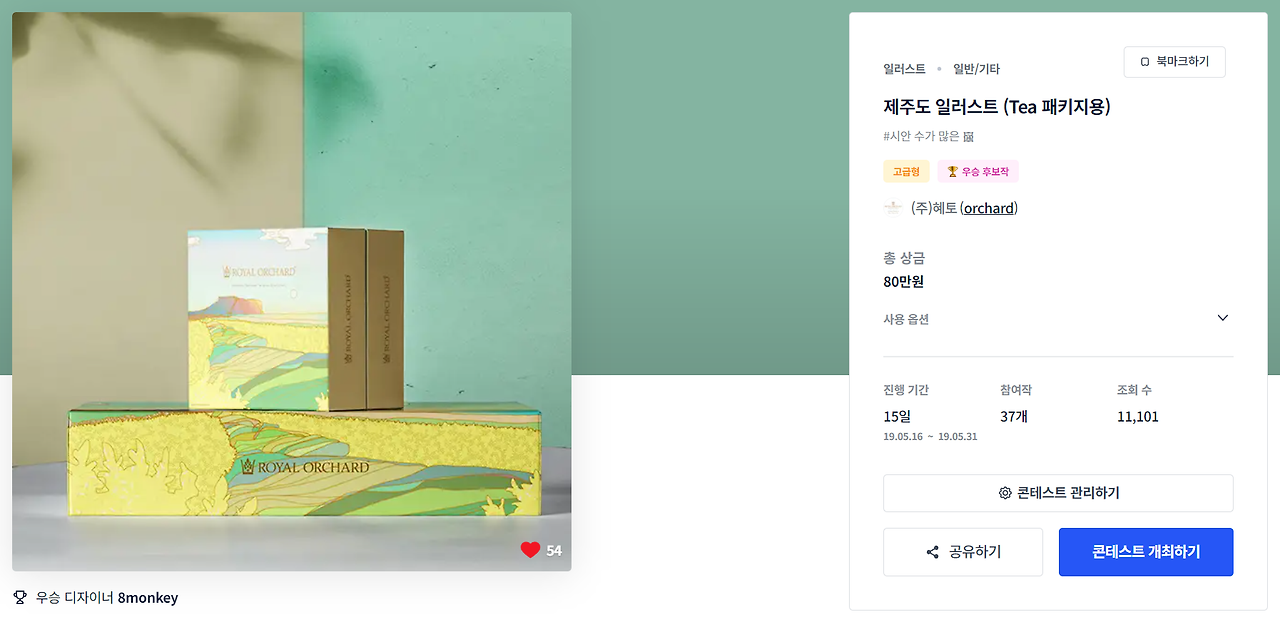1280x617 pixels.
Task: Click the like count 54
Action: [554, 550]
